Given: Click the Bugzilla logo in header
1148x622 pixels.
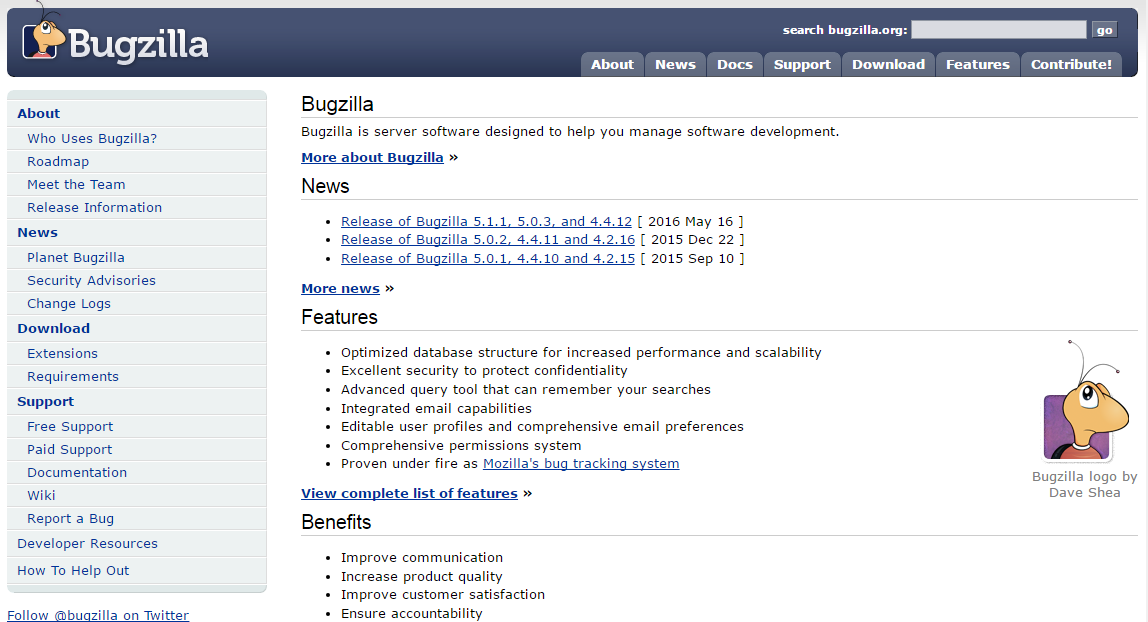Looking at the screenshot, I should click(115, 42).
